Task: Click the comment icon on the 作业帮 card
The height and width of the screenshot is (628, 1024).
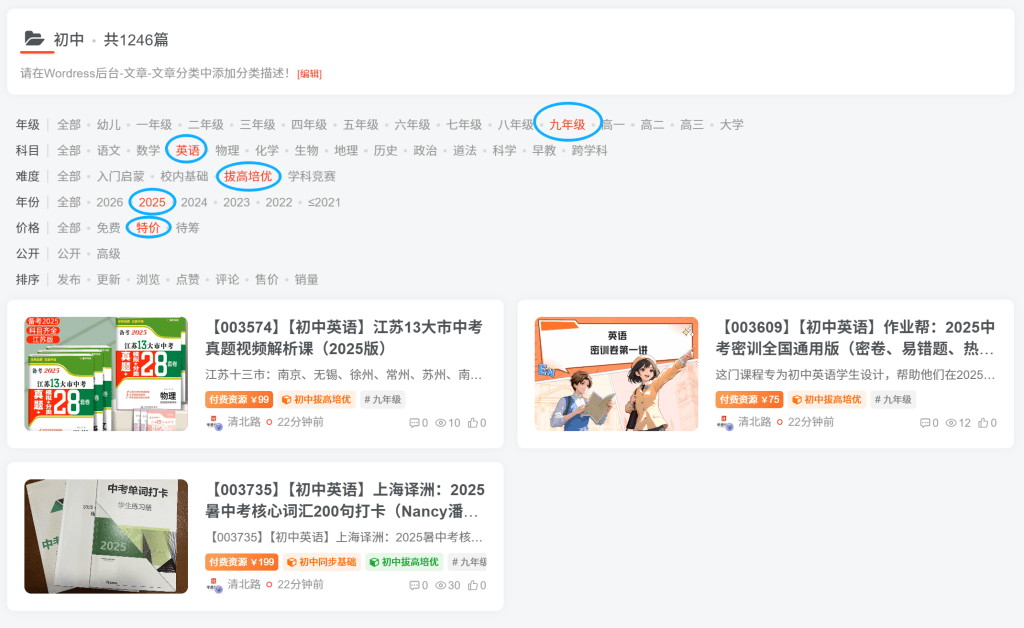Action: point(925,422)
